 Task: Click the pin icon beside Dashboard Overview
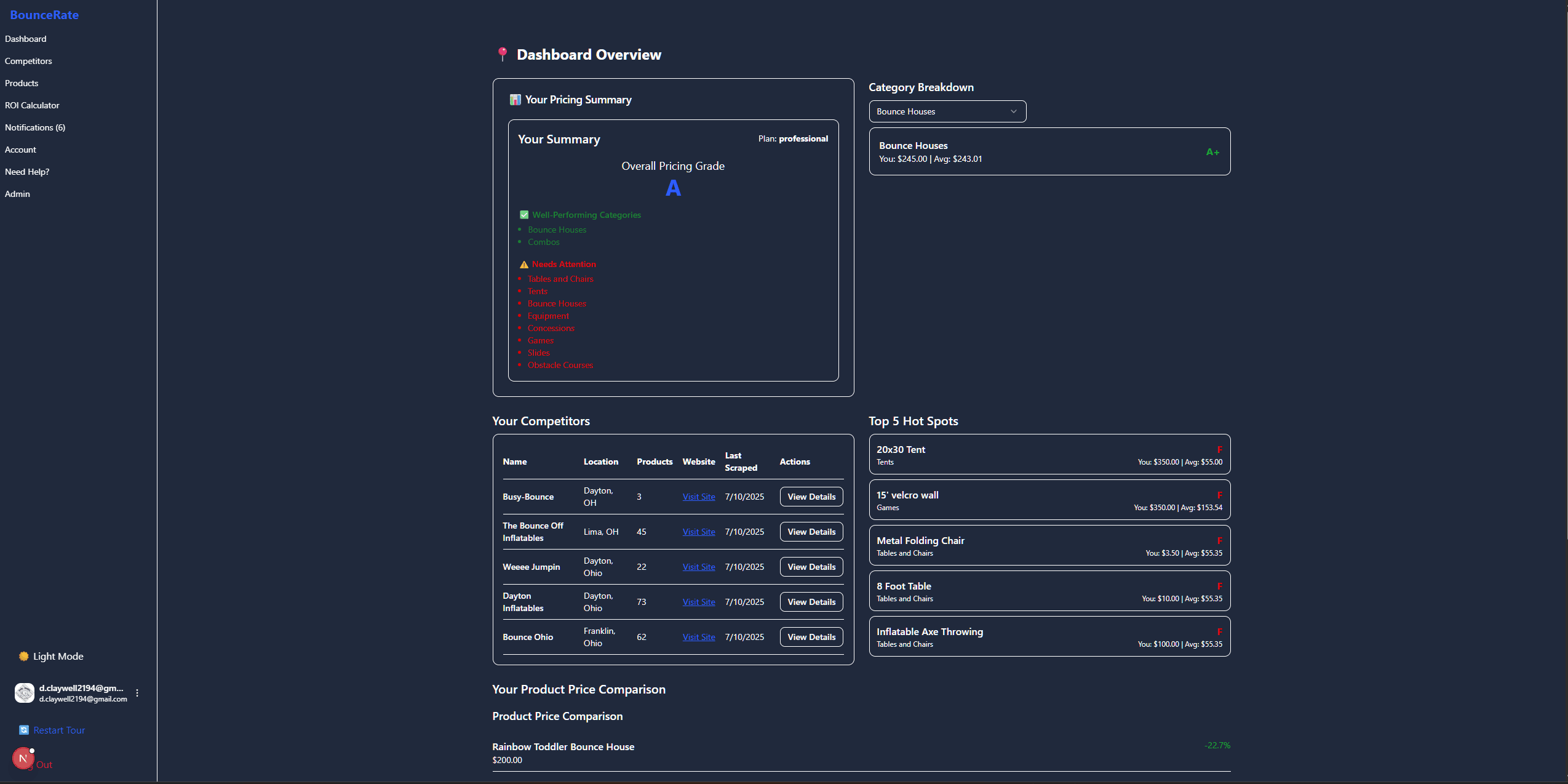click(502, 54)
